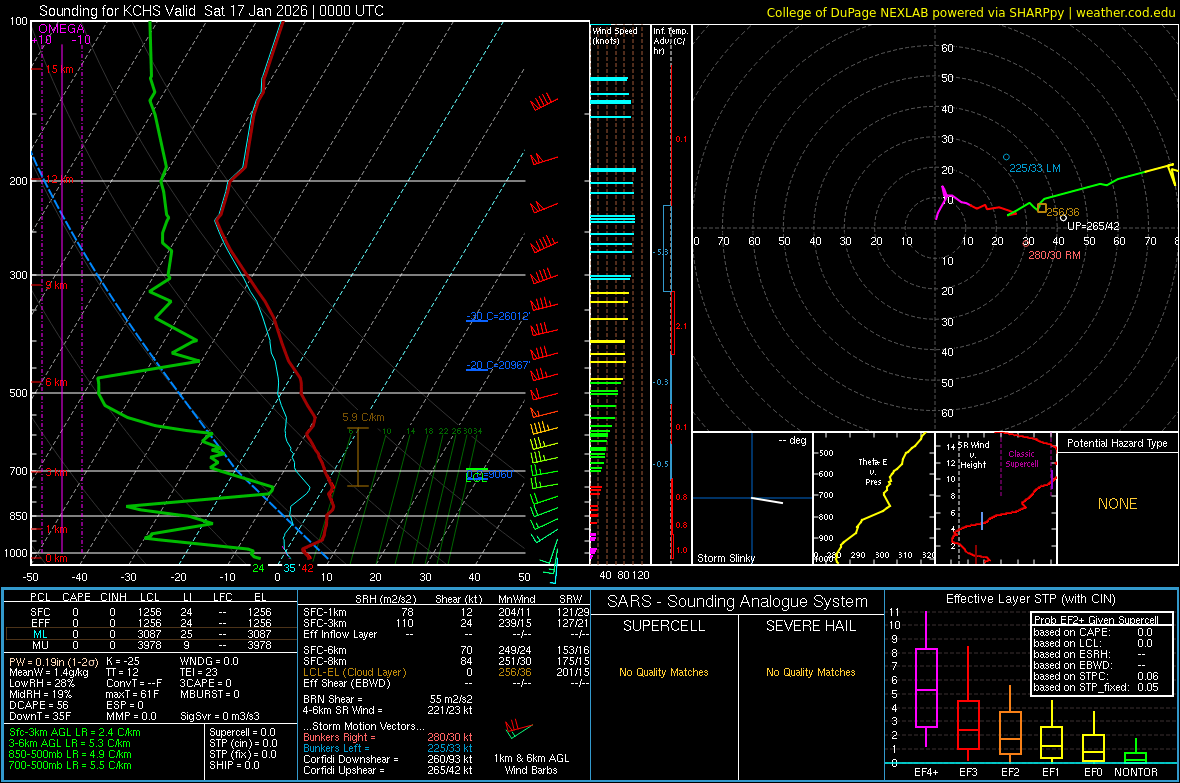This screenshot has width=1180, height=783.
Task: Select the 'UP=265/42' hodograph label
Action: point(1093,226)
